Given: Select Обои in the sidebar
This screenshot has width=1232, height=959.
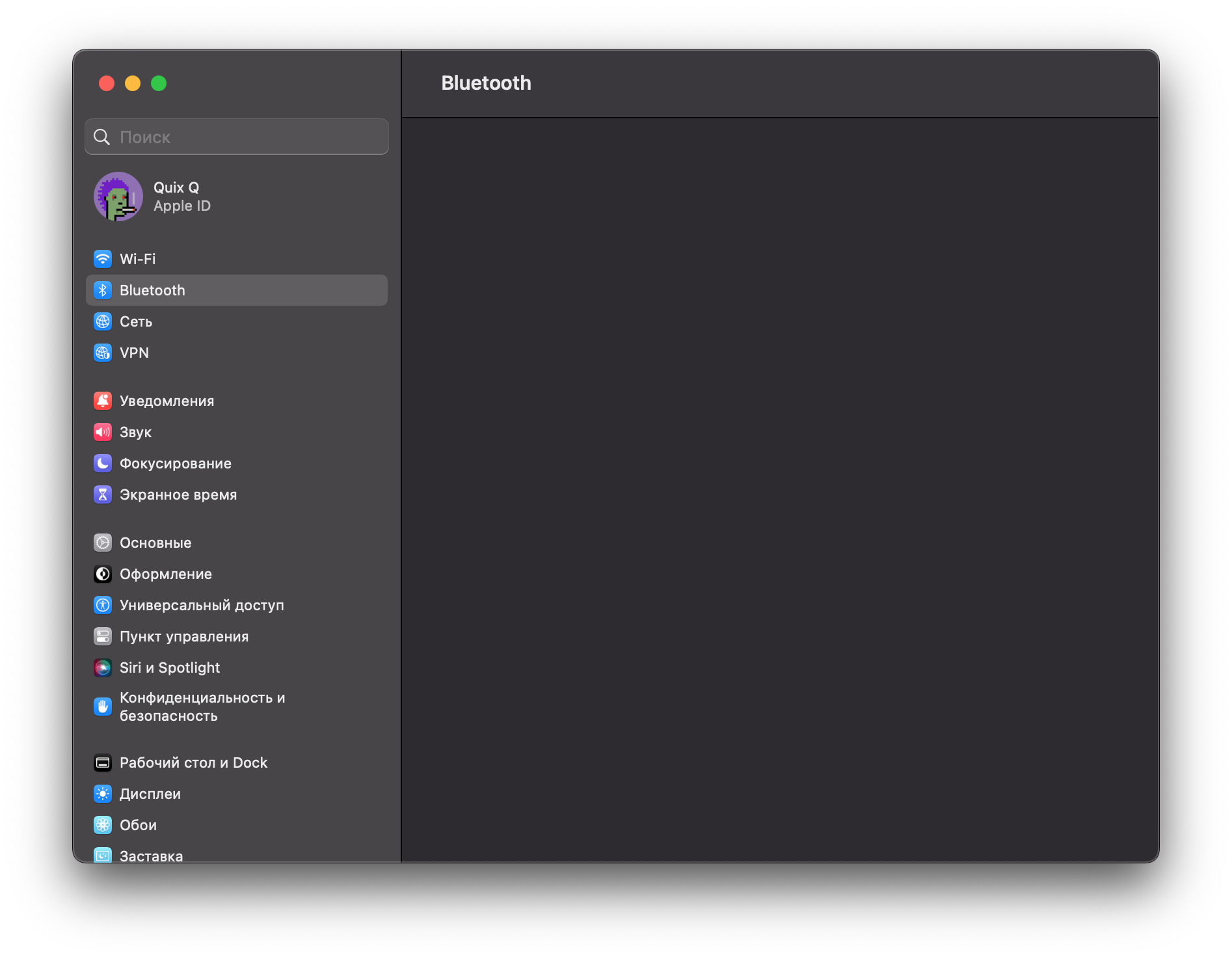Looking at the screenshot, I should (138, 825).
